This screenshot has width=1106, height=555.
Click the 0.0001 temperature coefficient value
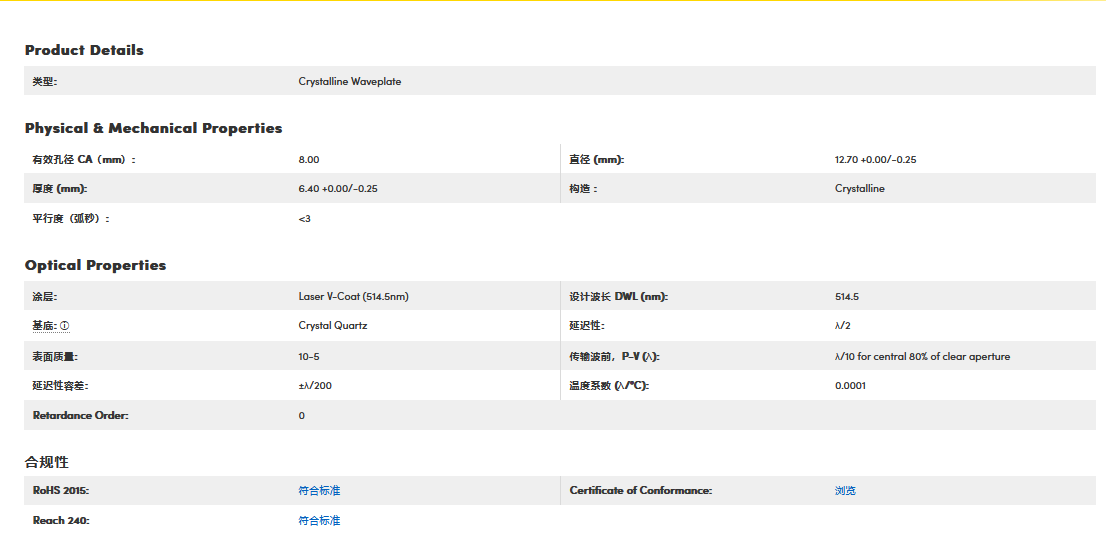click(x=850, y=386)
